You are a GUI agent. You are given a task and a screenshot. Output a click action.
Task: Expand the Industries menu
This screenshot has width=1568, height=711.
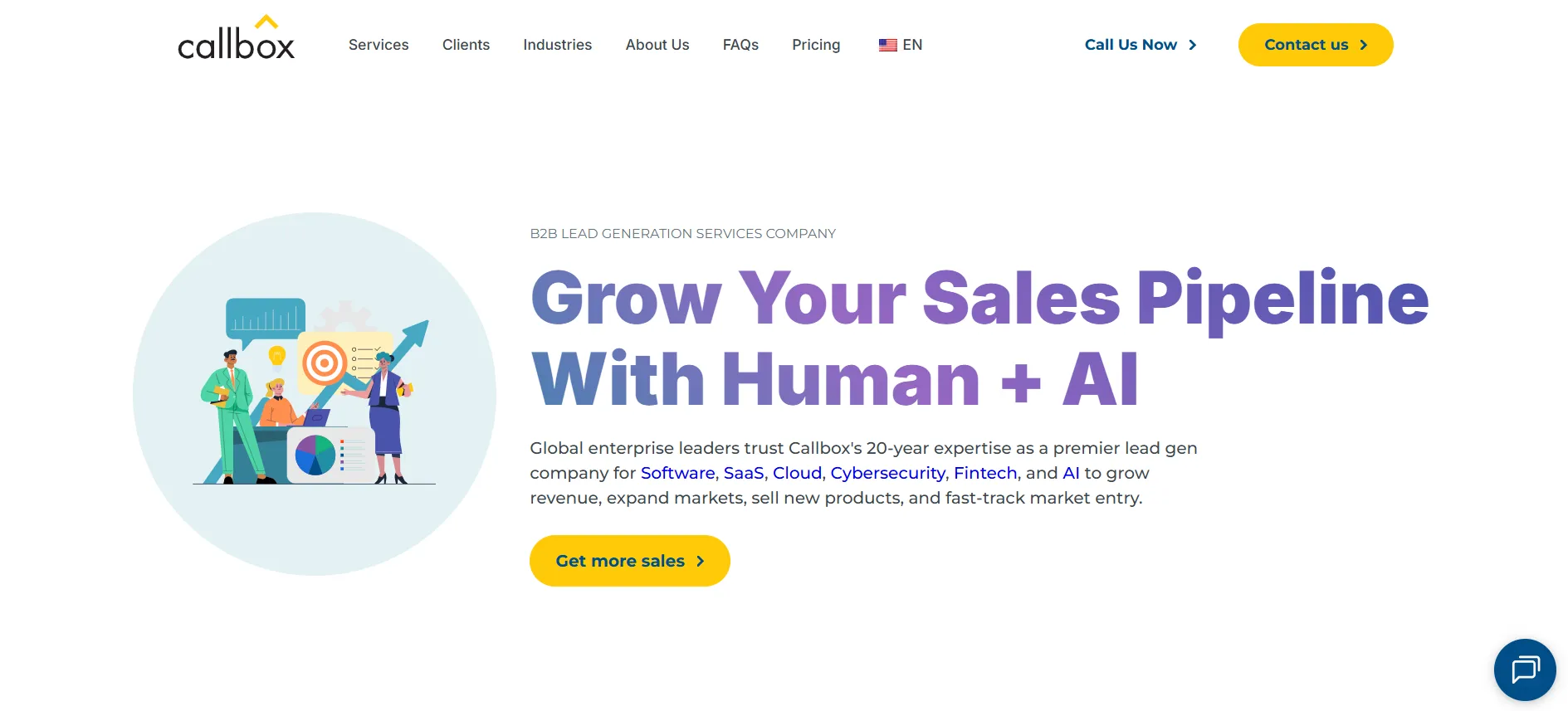pyautogui.click(x=557, y=45)
